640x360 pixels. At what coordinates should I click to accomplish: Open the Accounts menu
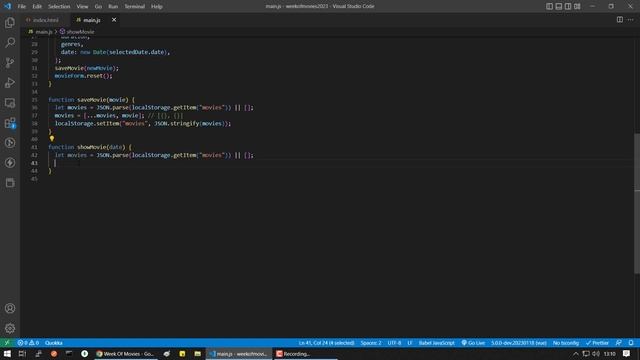click(x=10, y=309)
